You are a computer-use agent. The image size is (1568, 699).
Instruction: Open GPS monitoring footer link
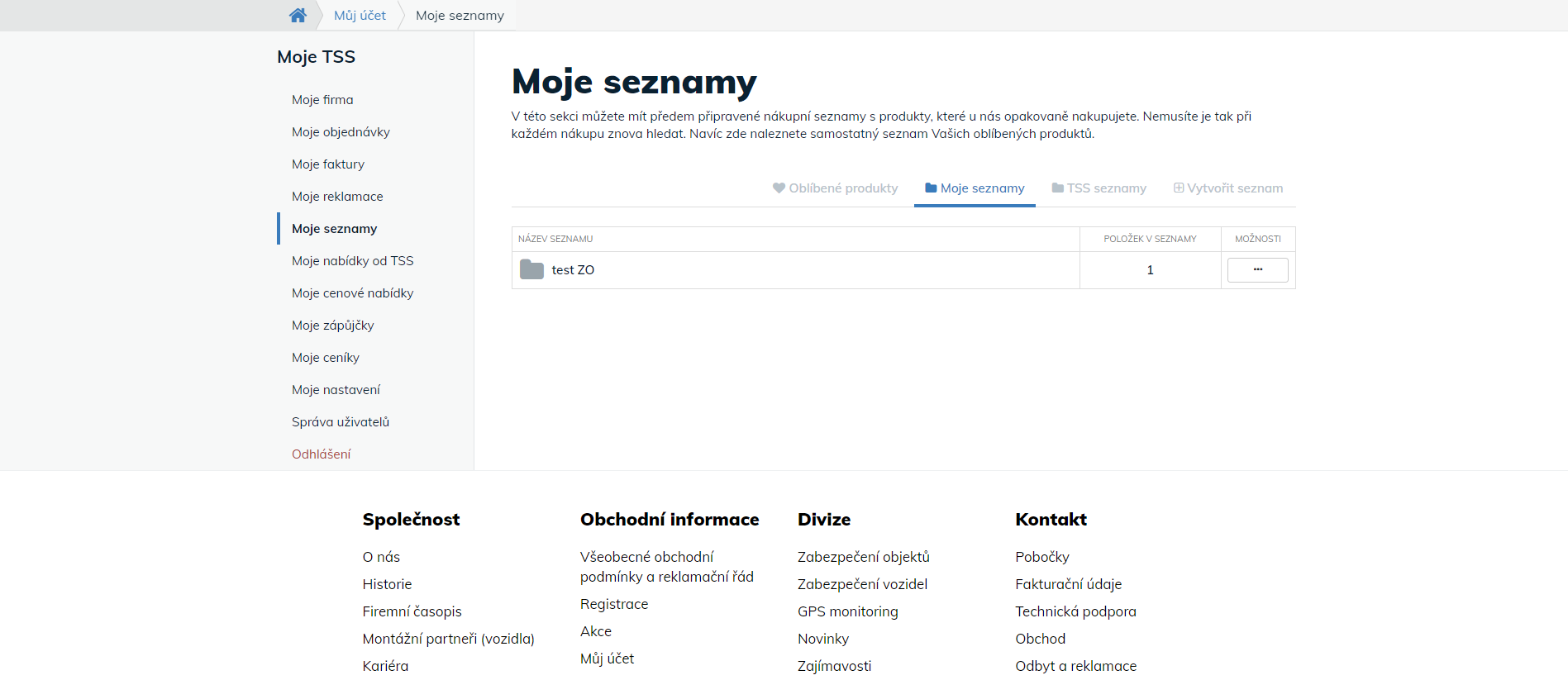click(x=847, y=611)
